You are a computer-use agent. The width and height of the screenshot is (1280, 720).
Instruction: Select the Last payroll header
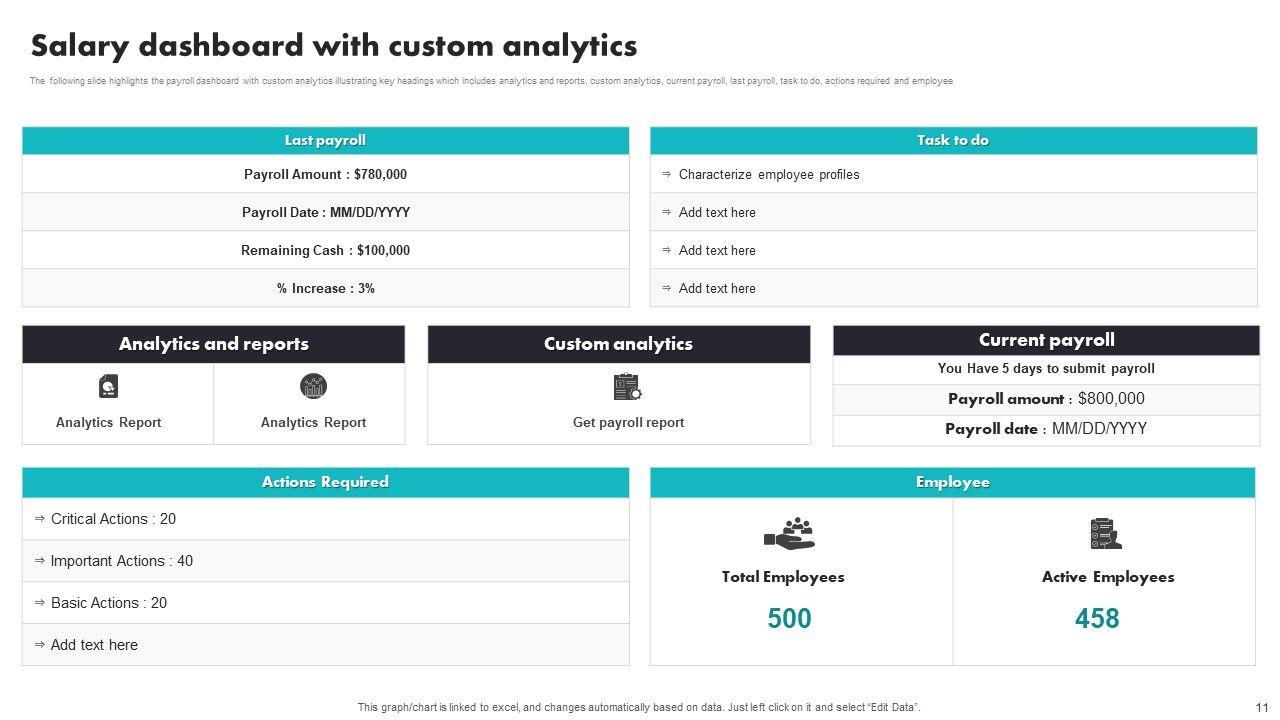[x=325, y=141]
